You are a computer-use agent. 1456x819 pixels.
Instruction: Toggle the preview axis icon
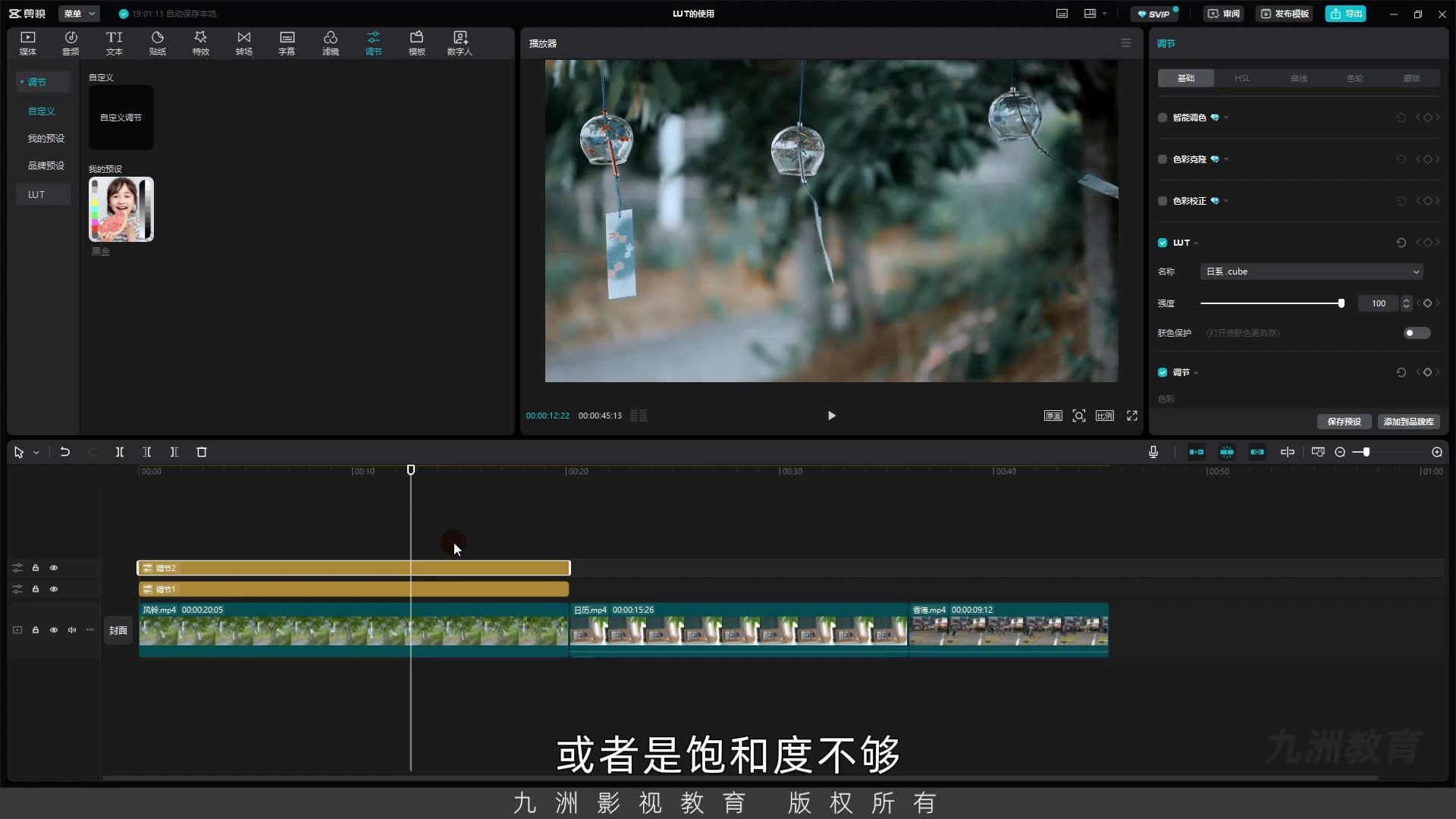[x=1288, y=452]
